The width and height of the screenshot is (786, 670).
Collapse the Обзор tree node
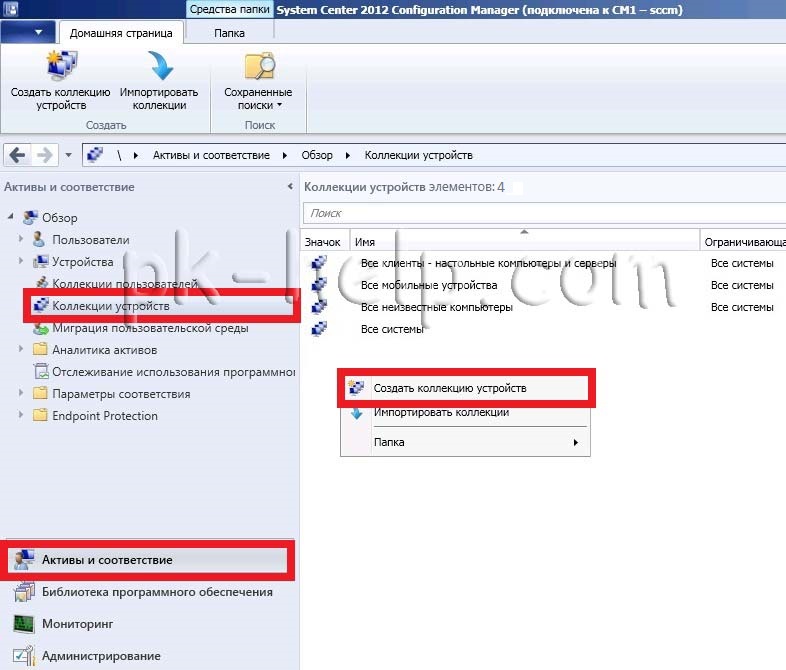(x=11, y=216)
